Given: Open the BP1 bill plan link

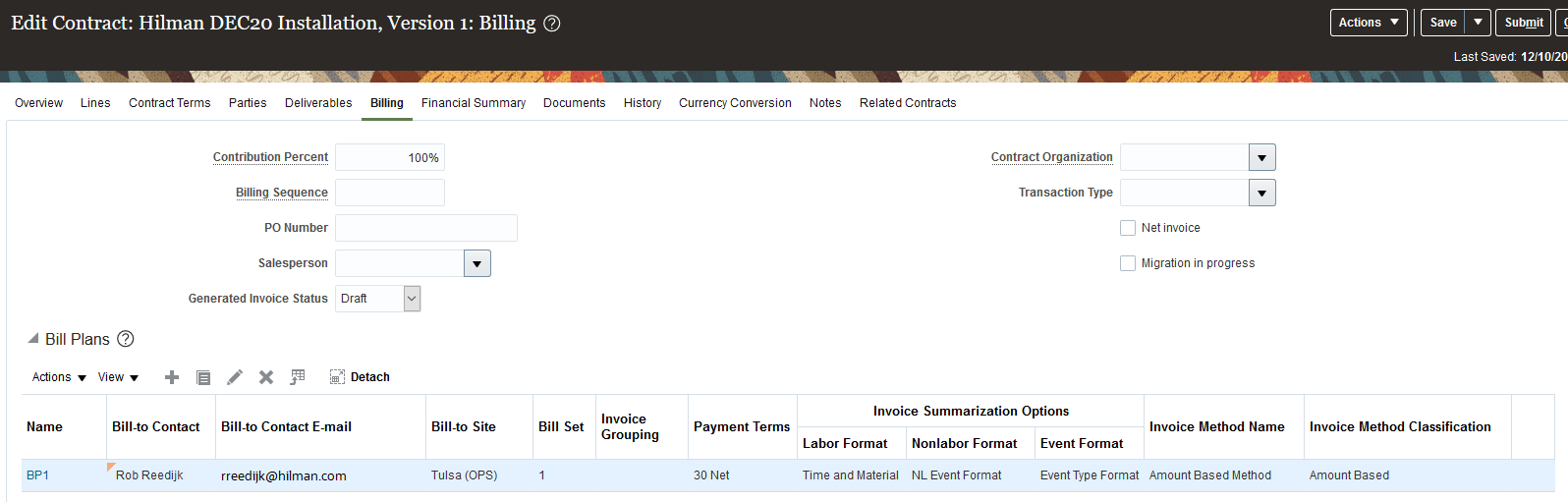Looking at the screenshot, I should (37, 475).
